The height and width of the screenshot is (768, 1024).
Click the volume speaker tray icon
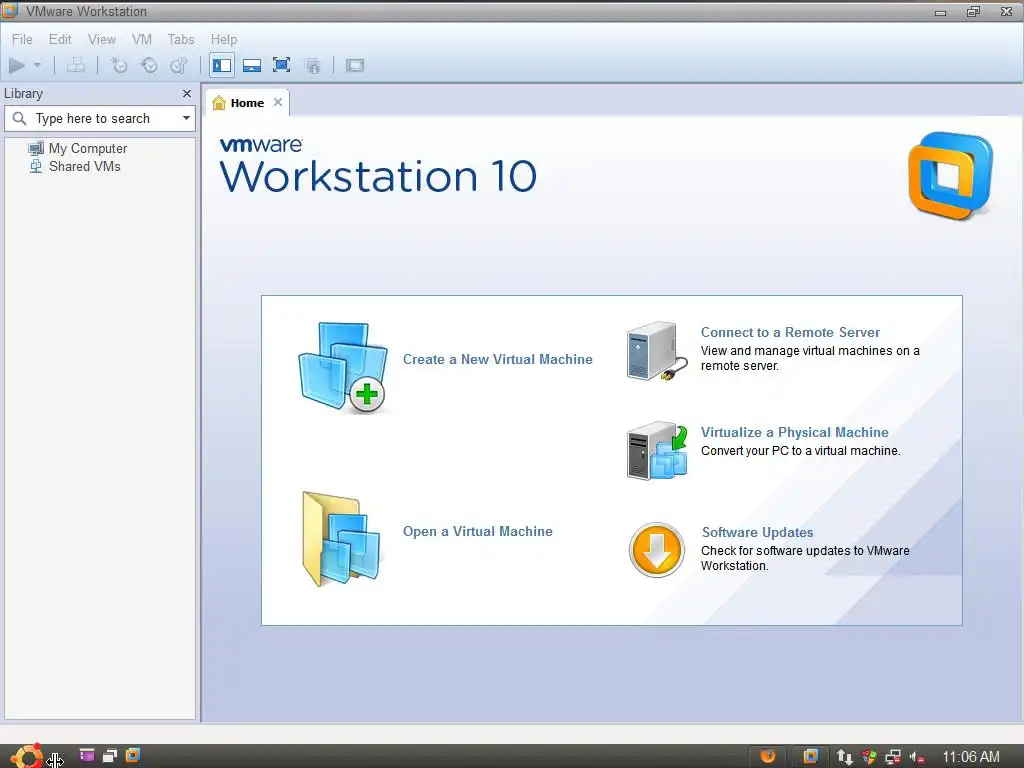coord(916,758)
